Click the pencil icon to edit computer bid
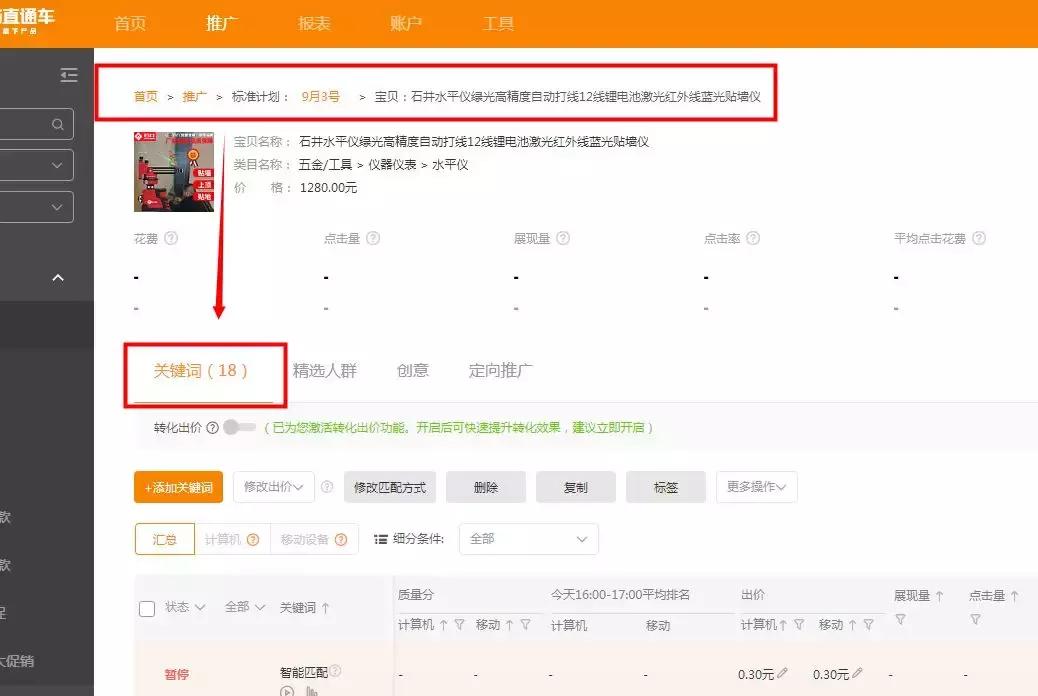 tap(784, 673)
